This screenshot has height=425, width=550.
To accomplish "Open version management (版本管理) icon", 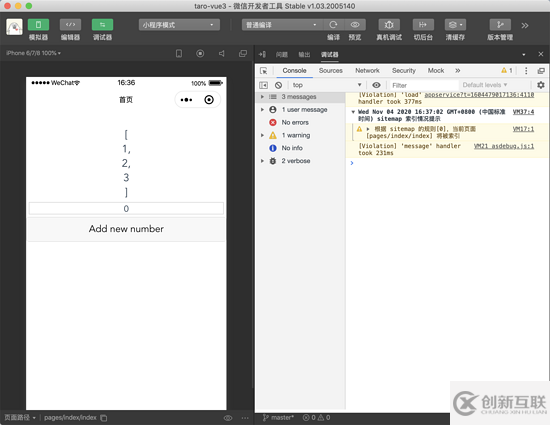I will (x=500, y=25).
